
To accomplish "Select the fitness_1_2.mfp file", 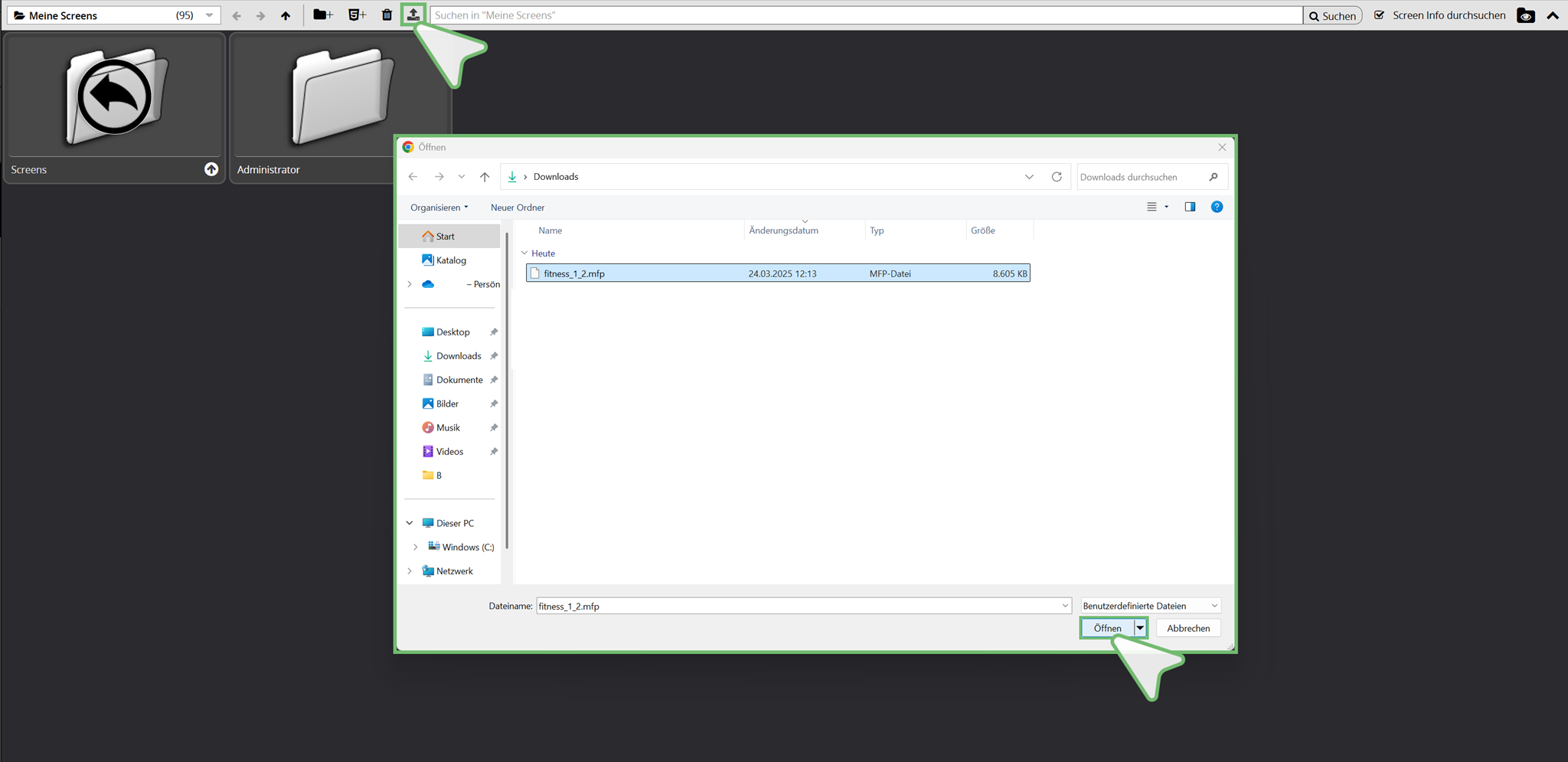I will point(574,273).
